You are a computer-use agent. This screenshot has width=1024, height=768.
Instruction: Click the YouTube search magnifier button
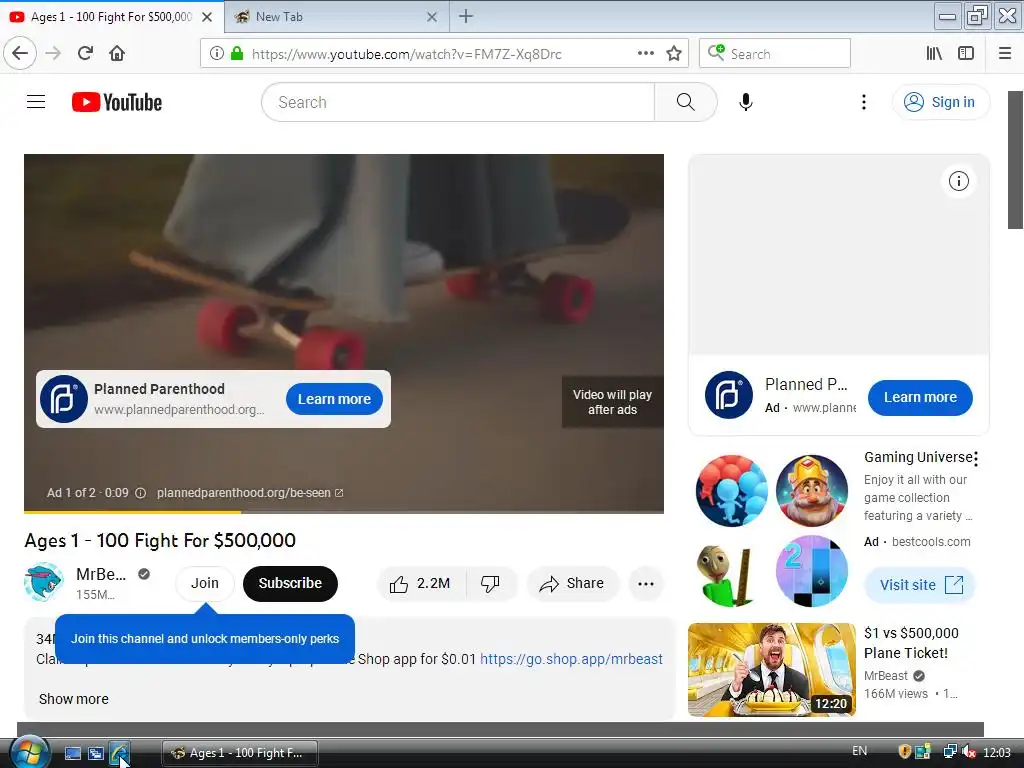tap(685, 102)
